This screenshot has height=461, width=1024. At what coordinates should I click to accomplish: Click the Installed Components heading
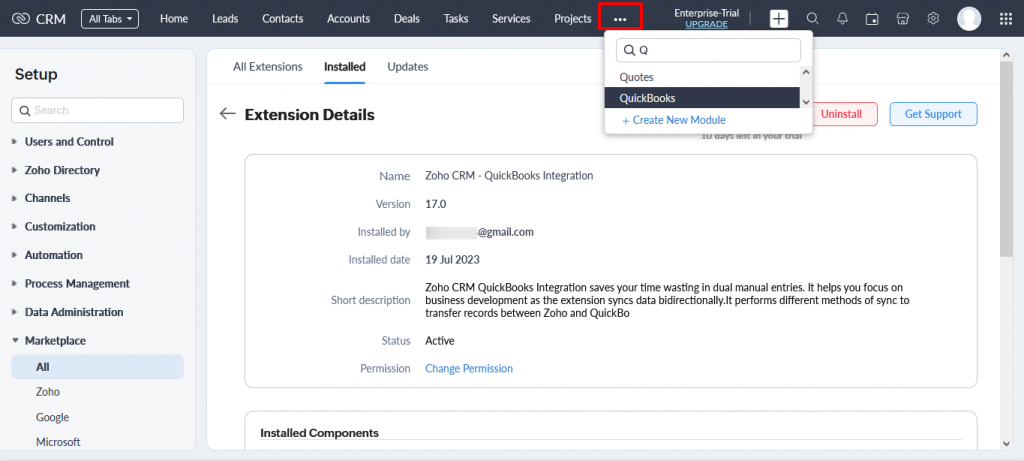pos(319,433)
